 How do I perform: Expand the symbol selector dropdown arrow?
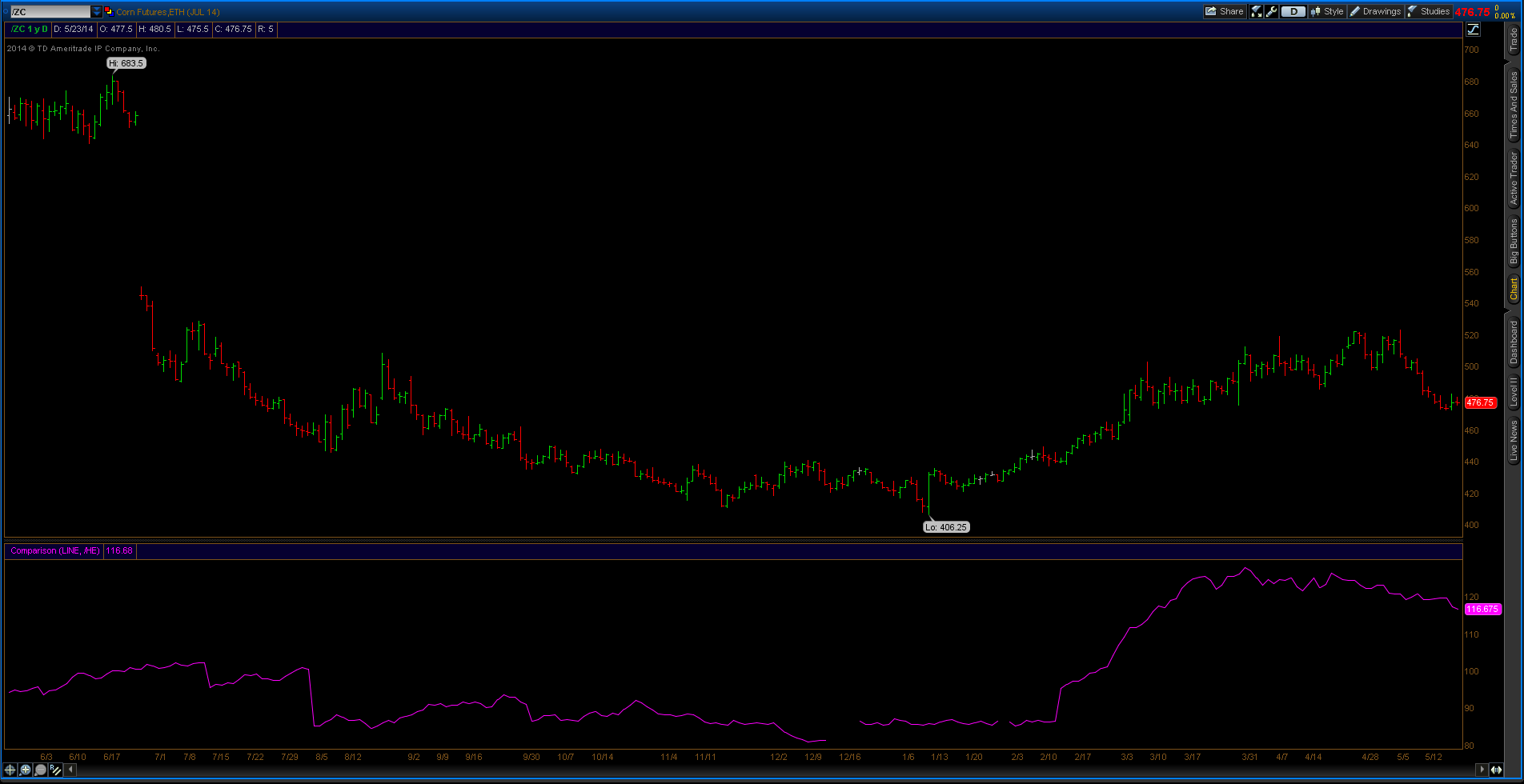coord(97,12)
